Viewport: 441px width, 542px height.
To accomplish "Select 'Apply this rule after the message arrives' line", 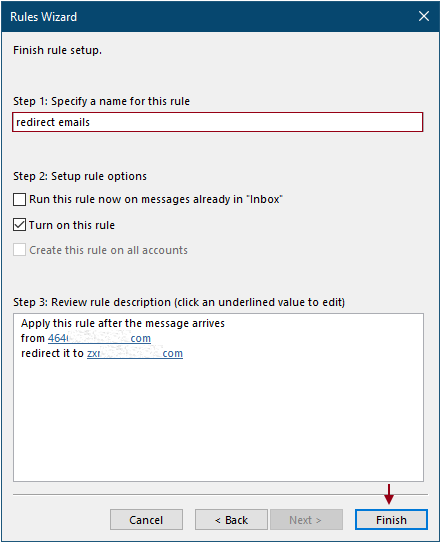I will point(123,323).
